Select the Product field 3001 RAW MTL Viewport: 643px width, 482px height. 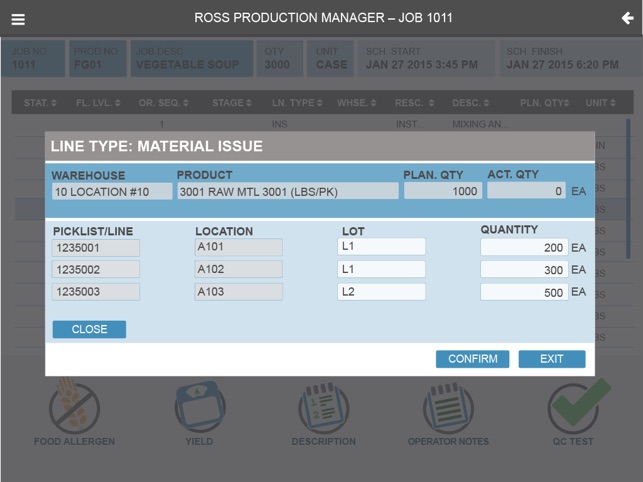tap(288, 192)
